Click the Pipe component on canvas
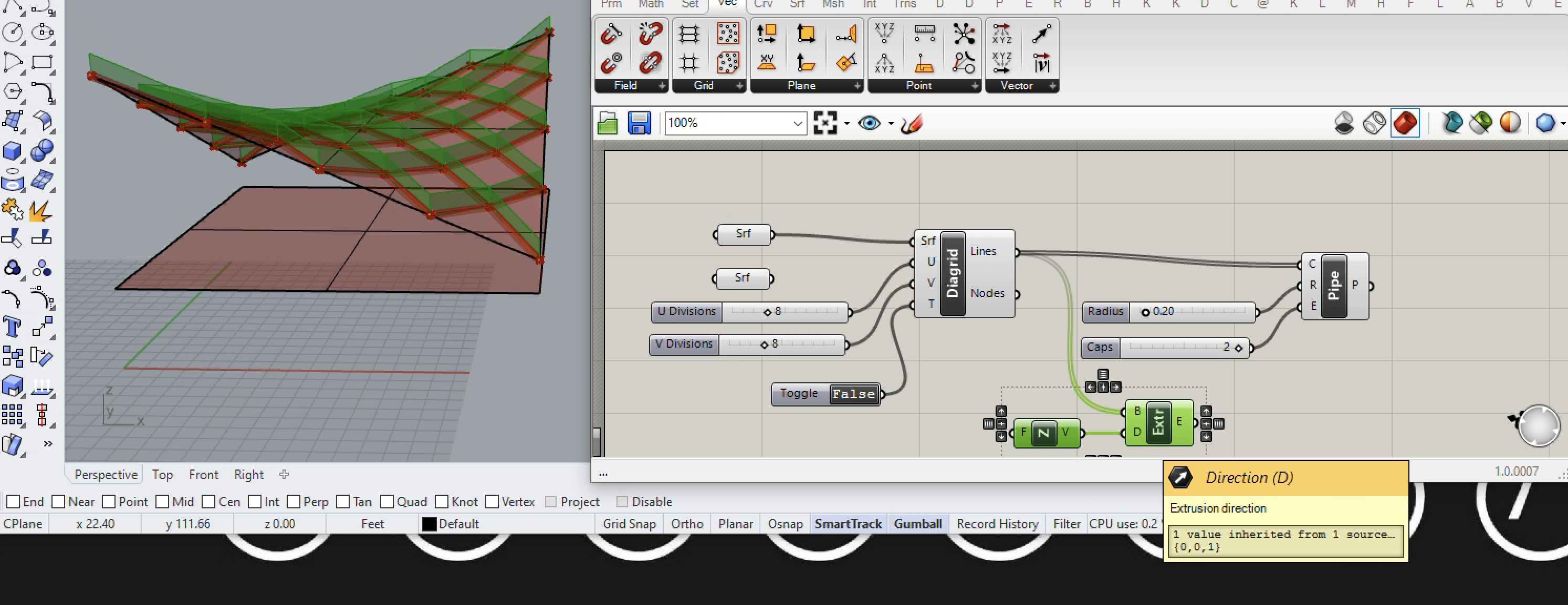The height and width of the screenshot is (605, 1568). coord(1334,286)
